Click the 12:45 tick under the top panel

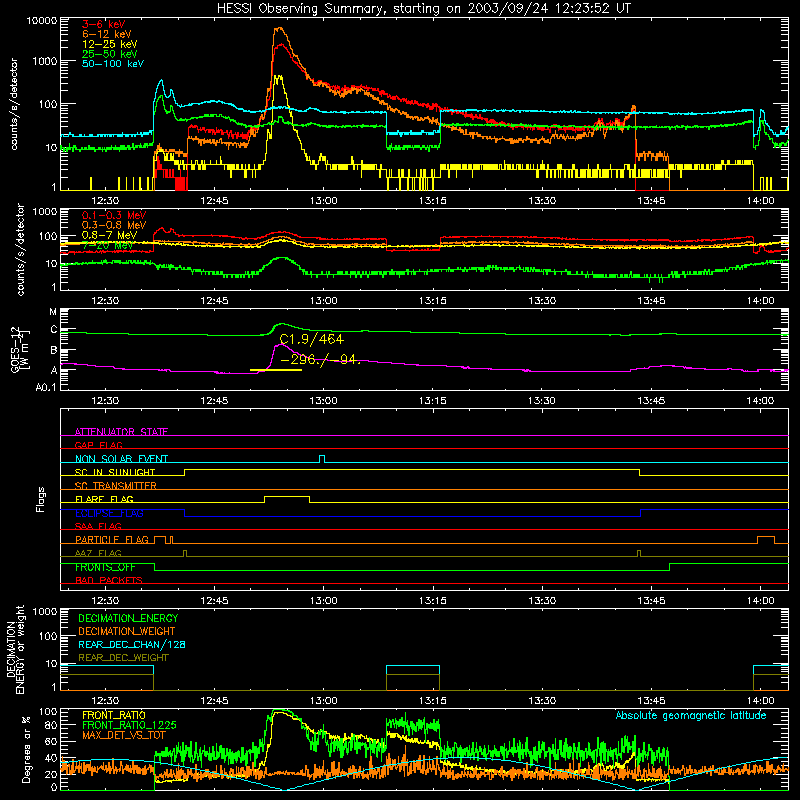click(214, 201)
